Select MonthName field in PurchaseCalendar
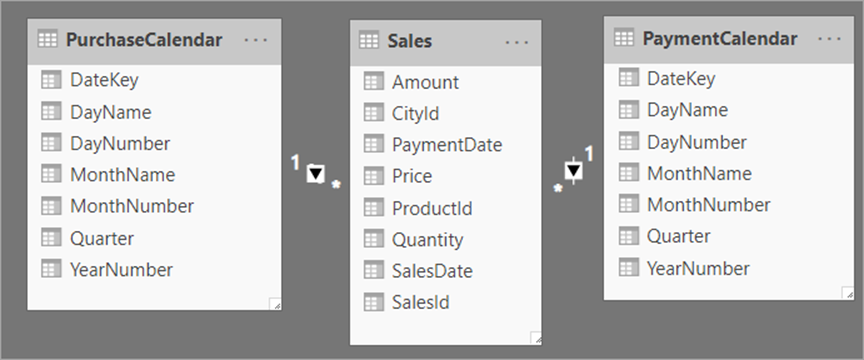The height and width of the screenshot is (360, 864). (x=154, y=175)
